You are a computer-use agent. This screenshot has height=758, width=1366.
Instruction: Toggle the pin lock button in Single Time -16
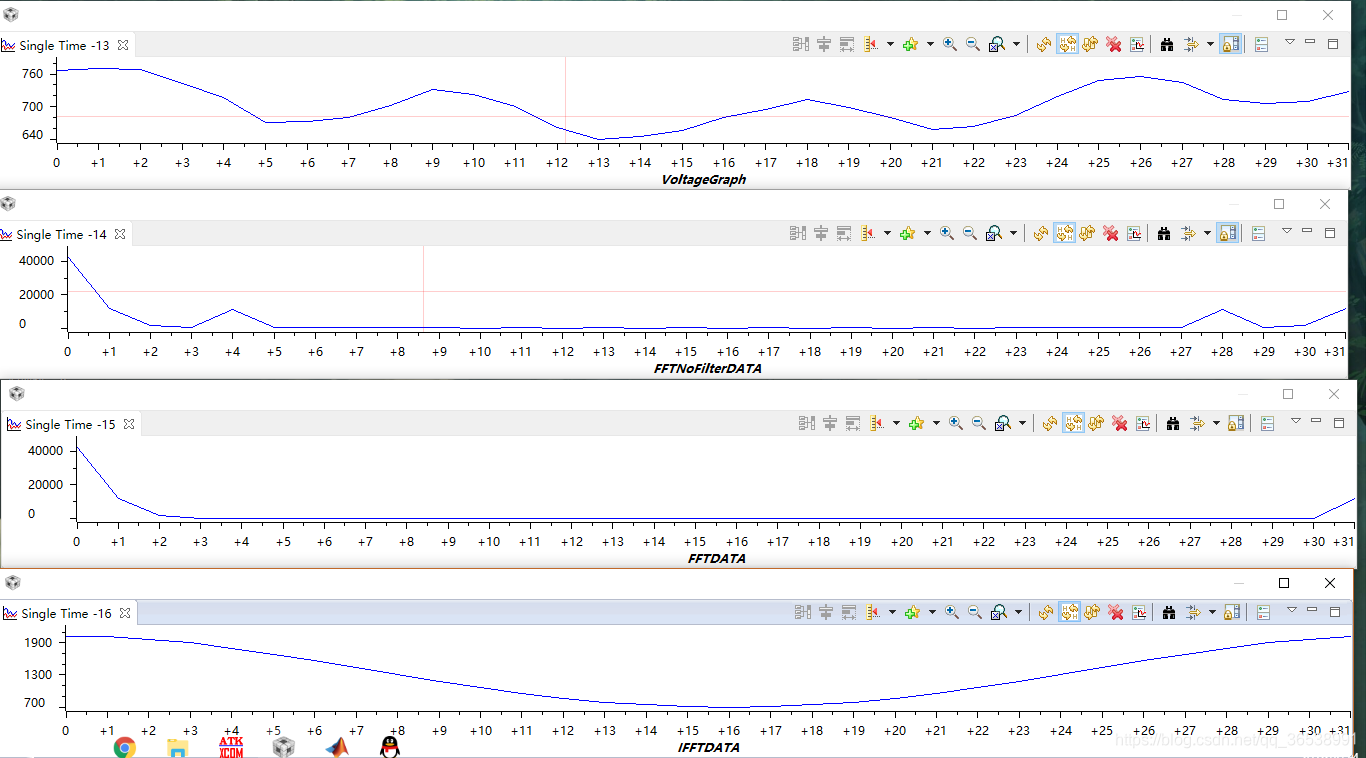pyautogui.click(x=1233, y=613)
